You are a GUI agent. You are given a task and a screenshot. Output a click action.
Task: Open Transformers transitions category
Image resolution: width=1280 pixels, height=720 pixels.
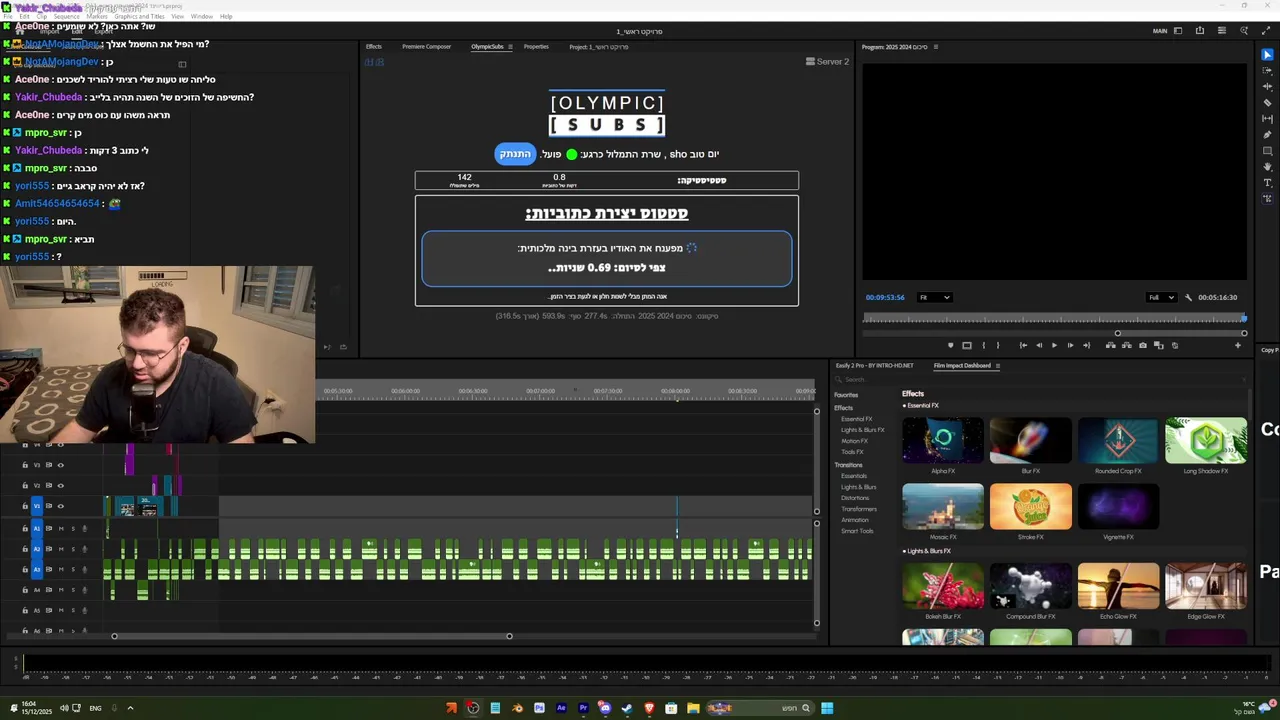point(858,509)
